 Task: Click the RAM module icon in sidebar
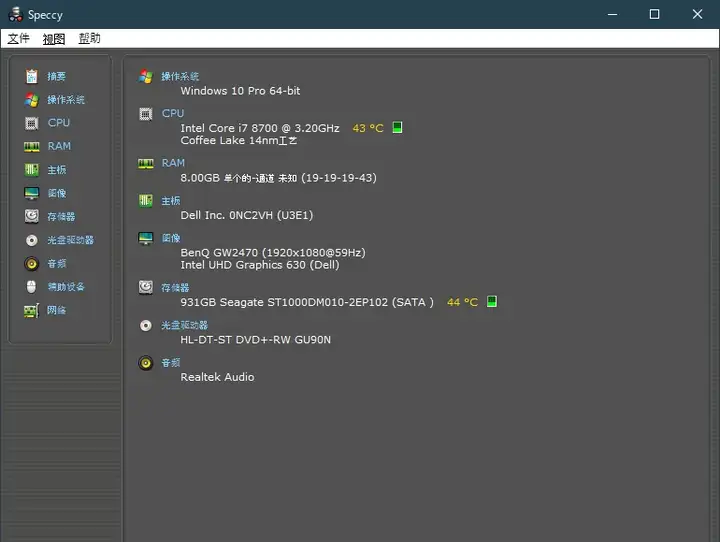(32, 147)
